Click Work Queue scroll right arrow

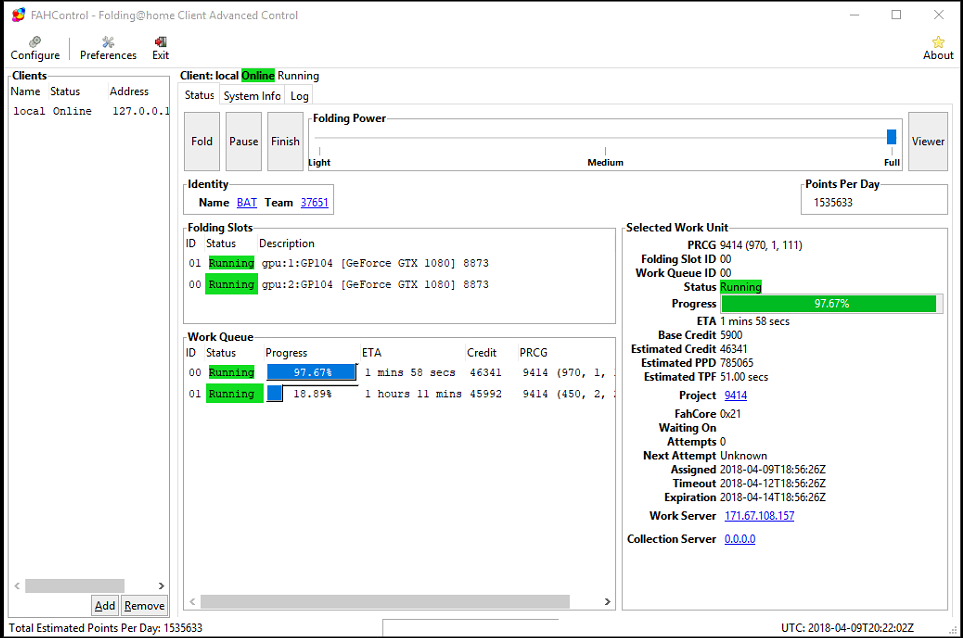coord(607,602)
